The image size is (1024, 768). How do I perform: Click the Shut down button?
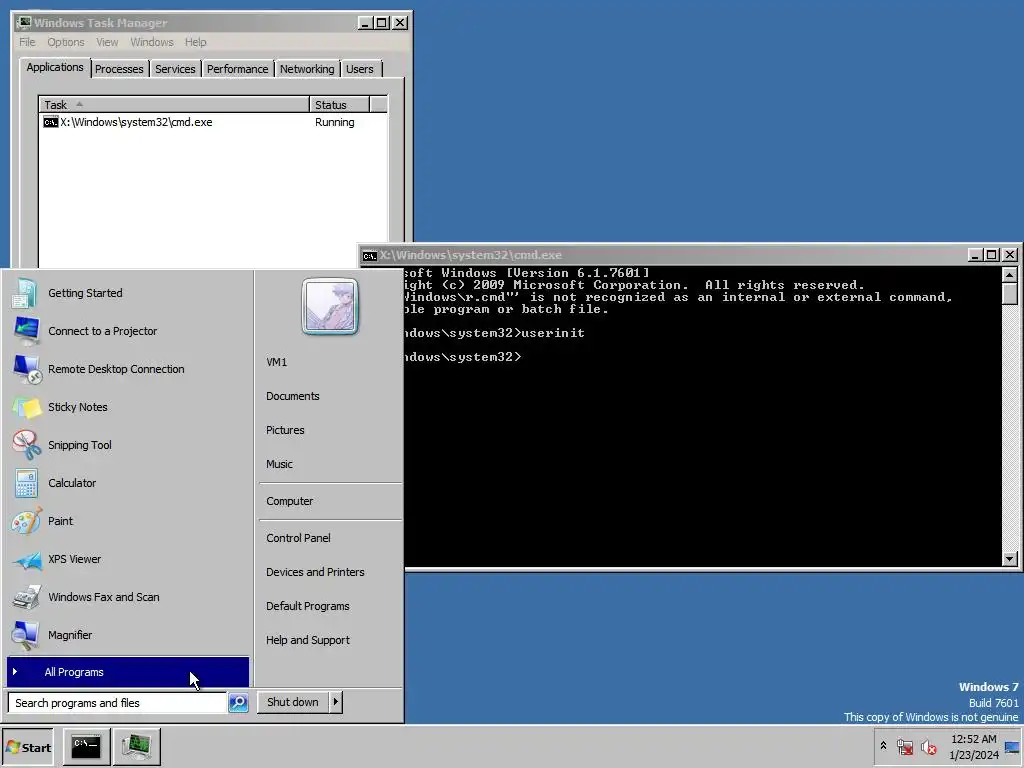point(293,702)
